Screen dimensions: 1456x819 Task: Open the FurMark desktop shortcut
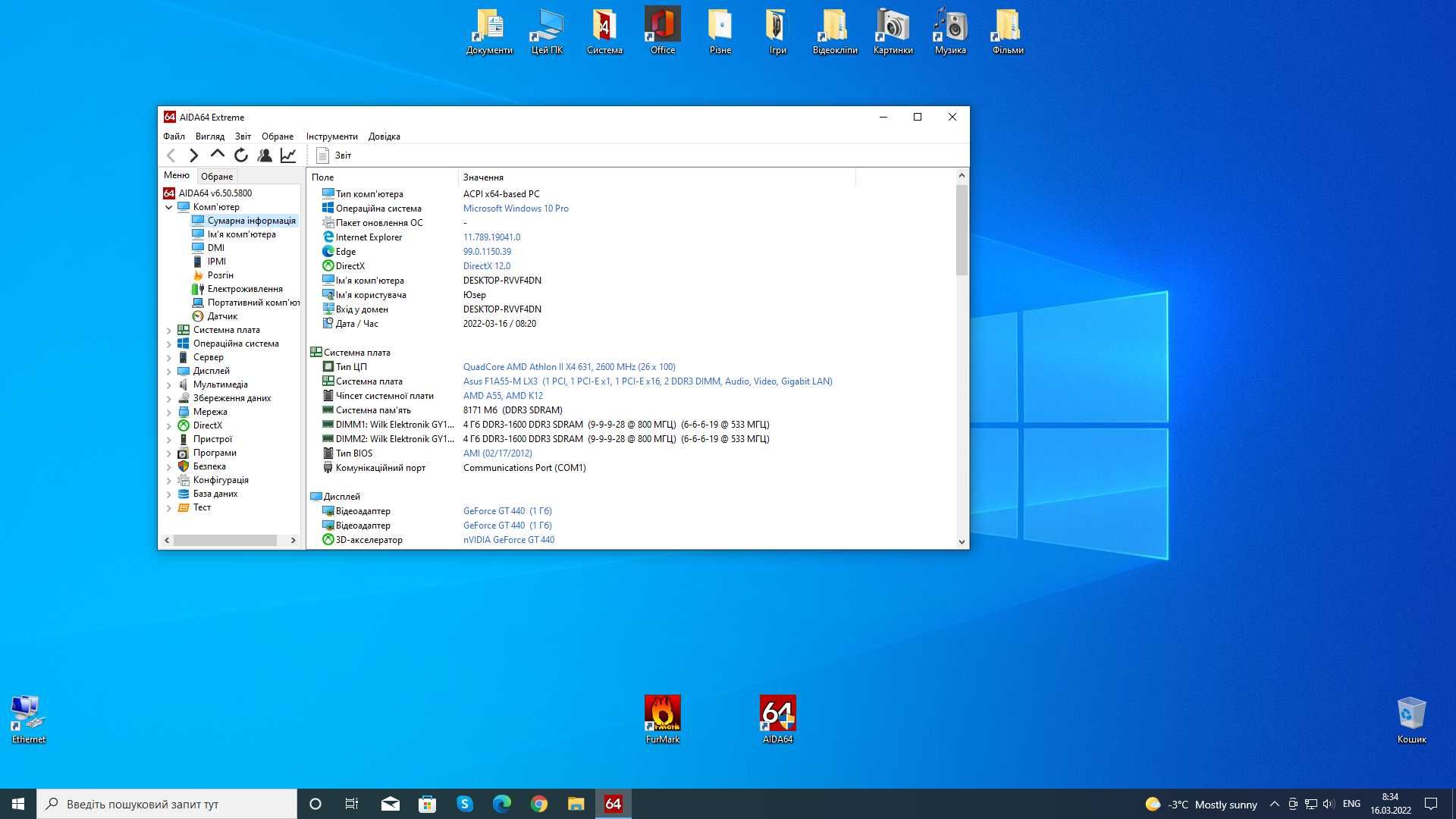coord(662,720)
